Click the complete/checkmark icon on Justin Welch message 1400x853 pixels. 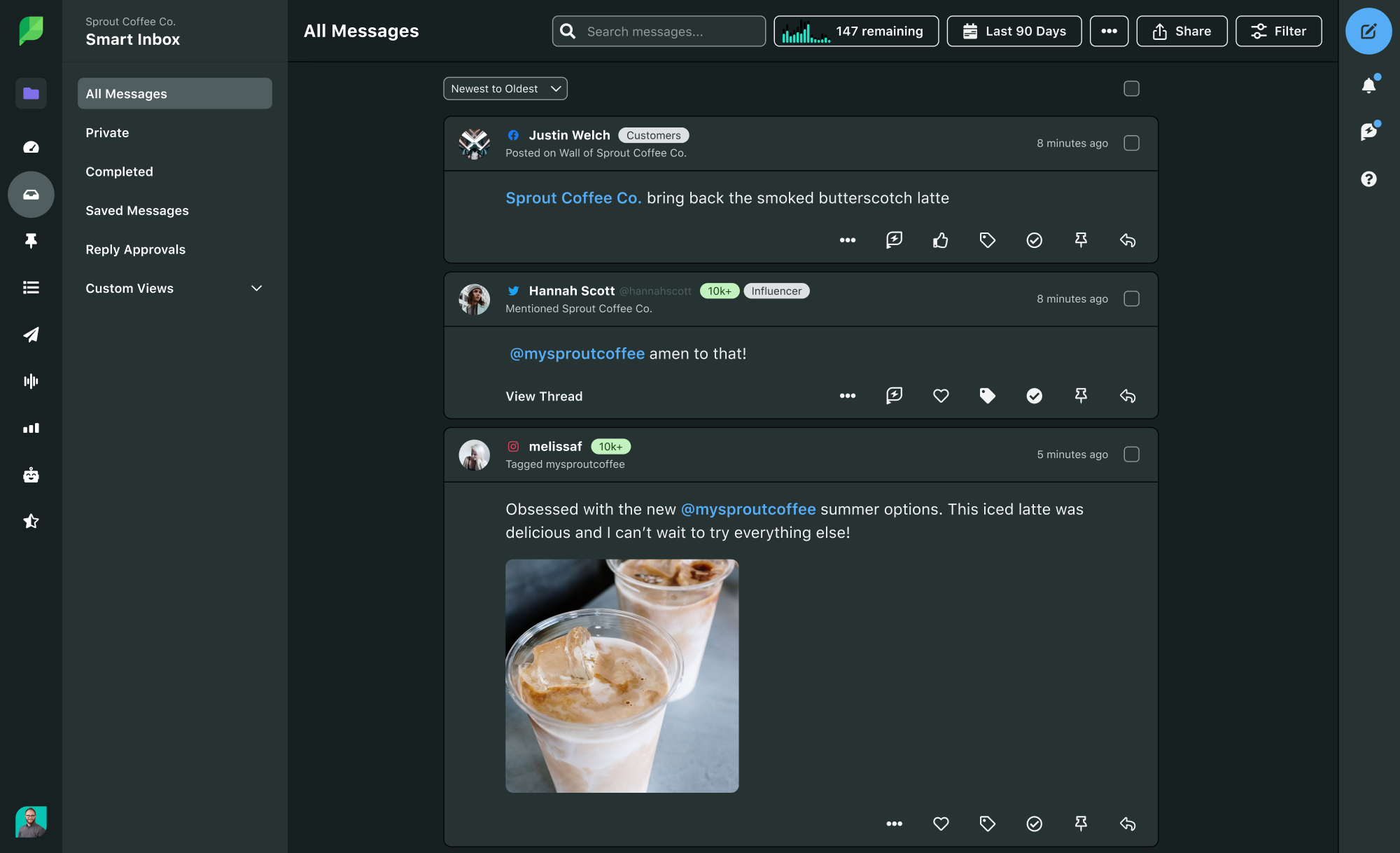(1033, 239)
